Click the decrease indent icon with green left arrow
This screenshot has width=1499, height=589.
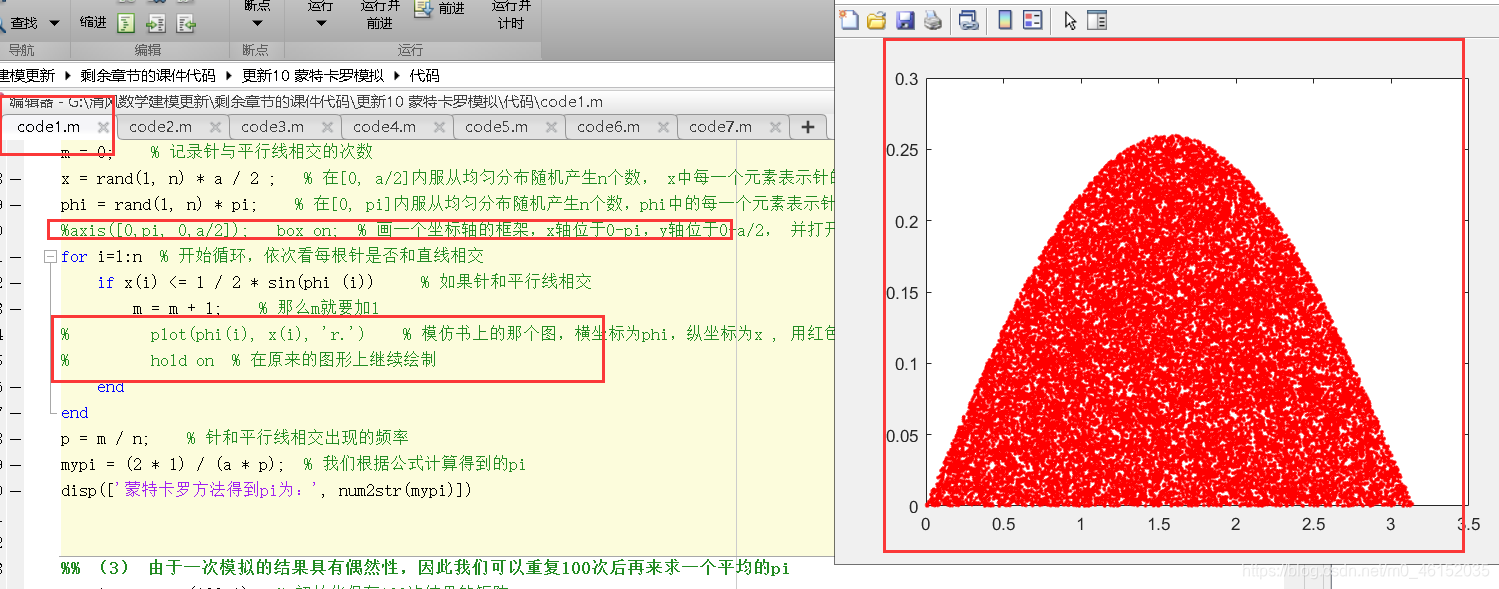point(186,23)
